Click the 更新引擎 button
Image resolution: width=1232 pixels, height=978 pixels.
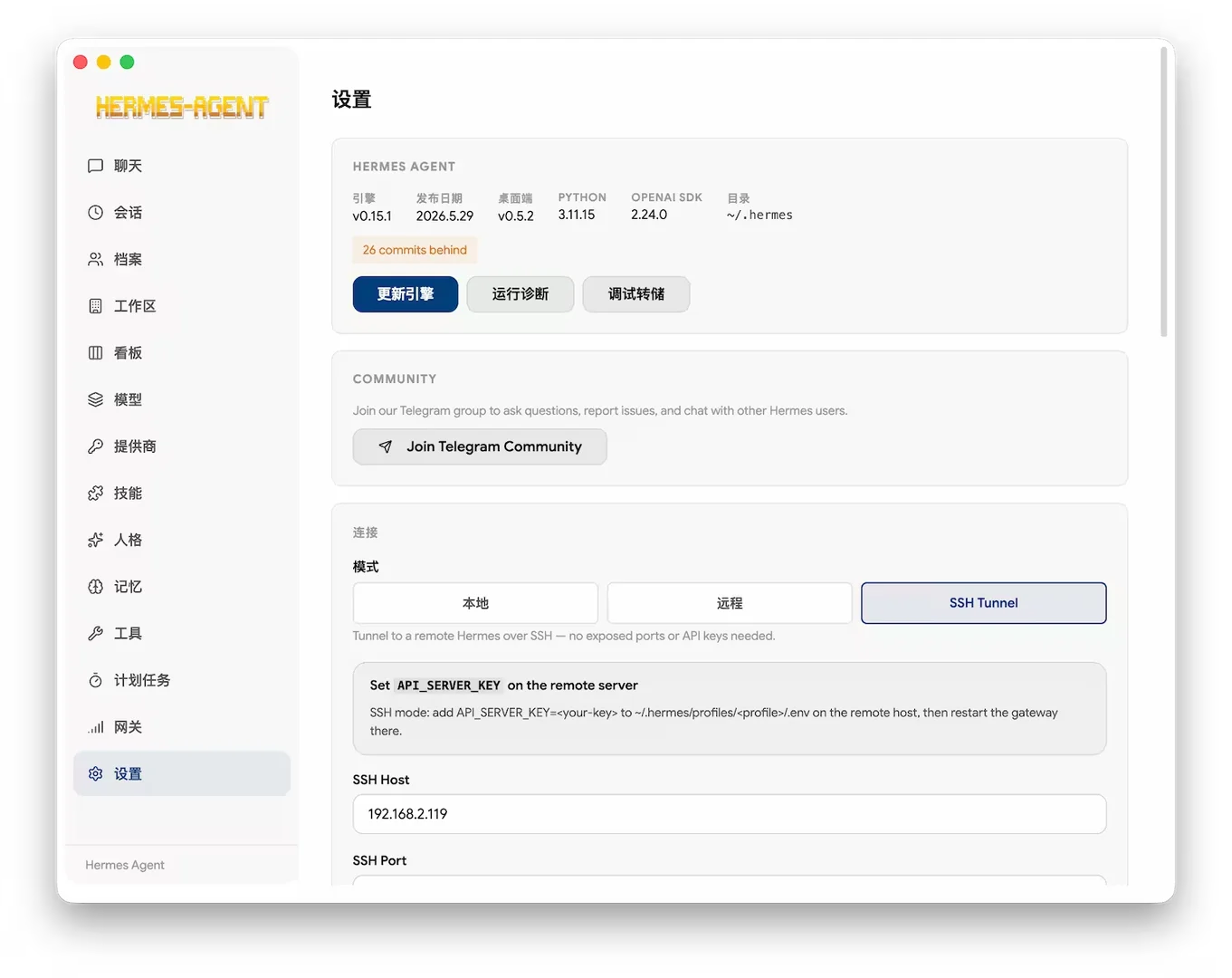pyautogui.click(x=405, y=294)
